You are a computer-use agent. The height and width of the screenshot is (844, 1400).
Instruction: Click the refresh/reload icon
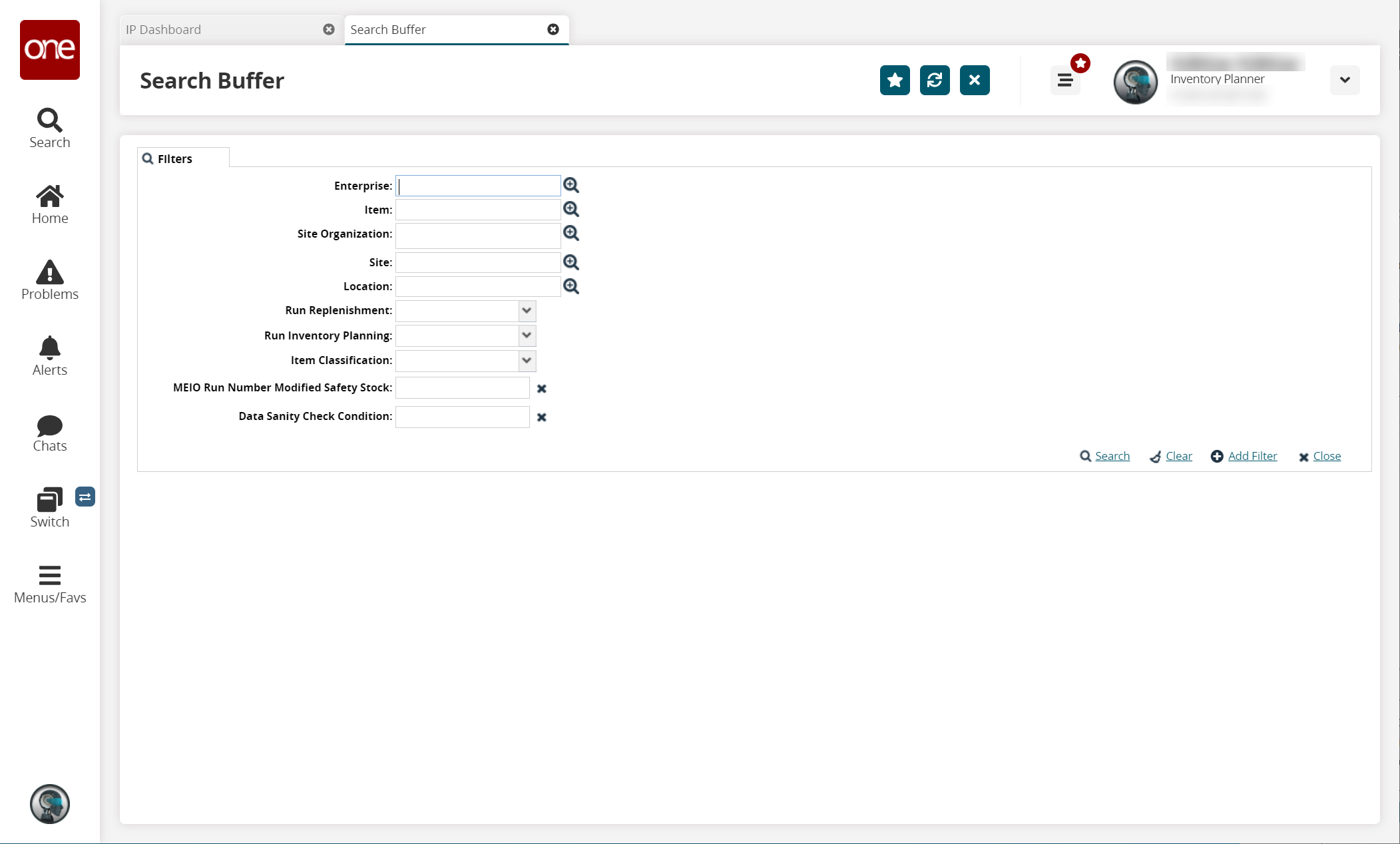pos(935,80)
